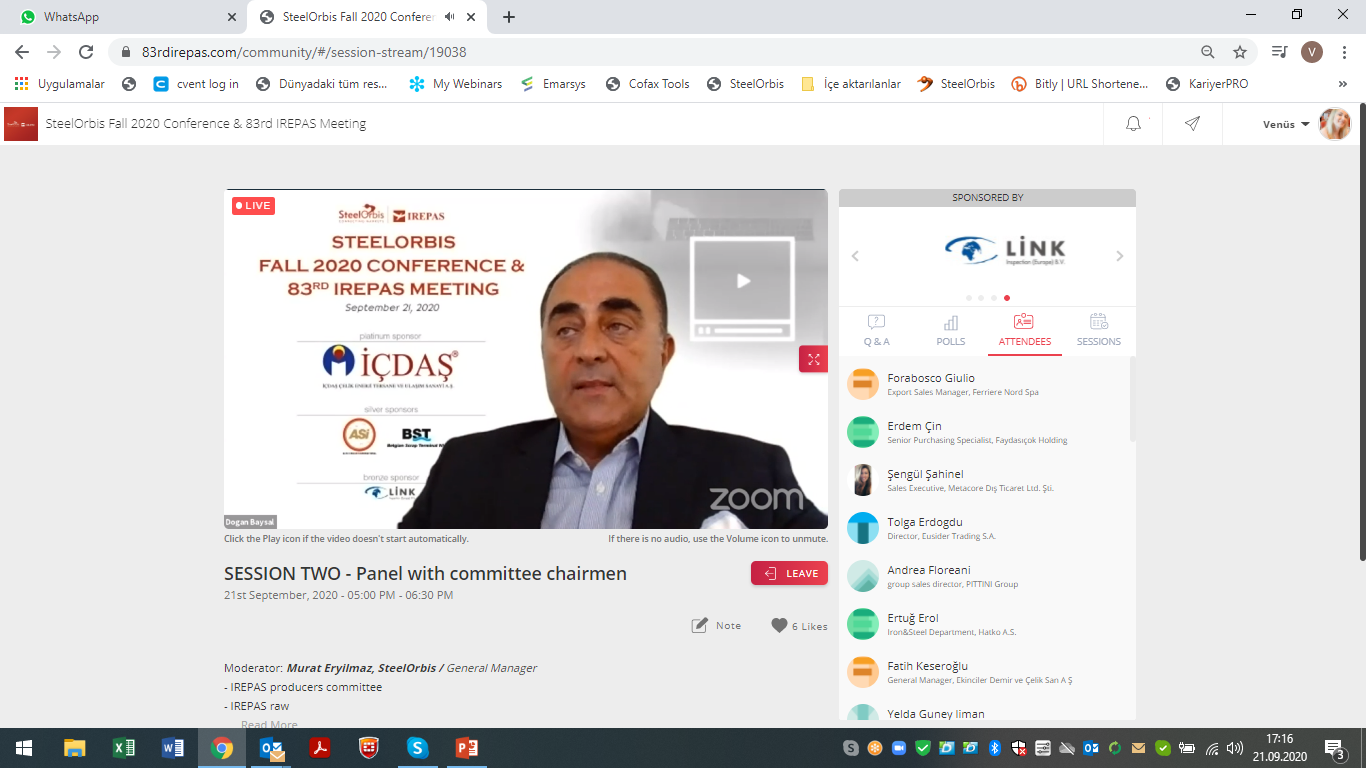This screenshot has height=768, width=1366.
Task: Switch to the POLLS tab
Action: pyautogui.click(x=951, y=331)
